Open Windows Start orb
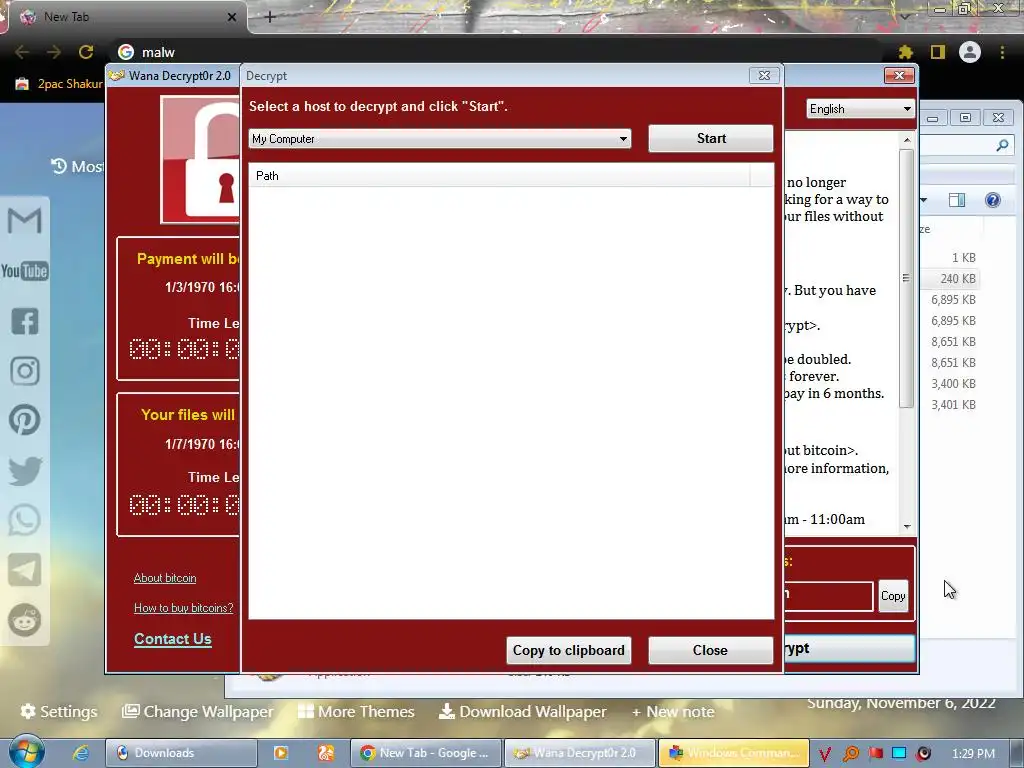 pyautogui.click(x=26, y=752)
